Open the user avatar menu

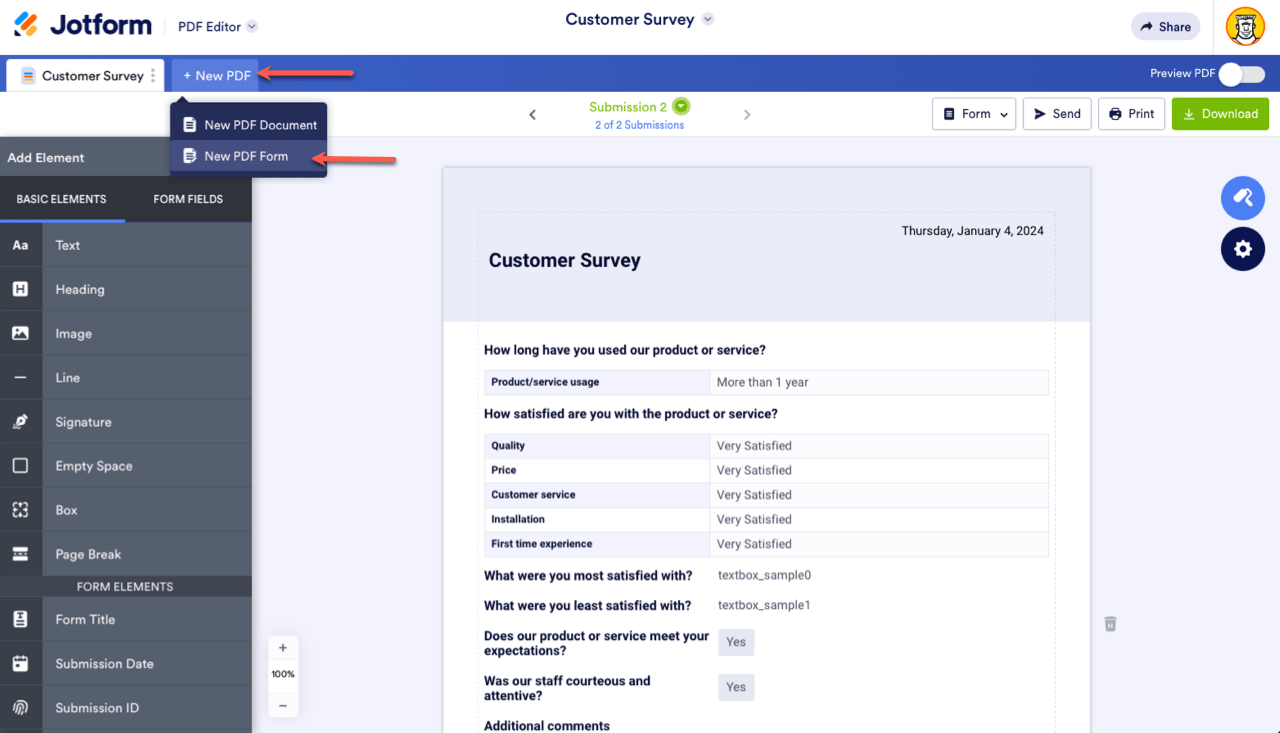click(x=1245, y=27)
